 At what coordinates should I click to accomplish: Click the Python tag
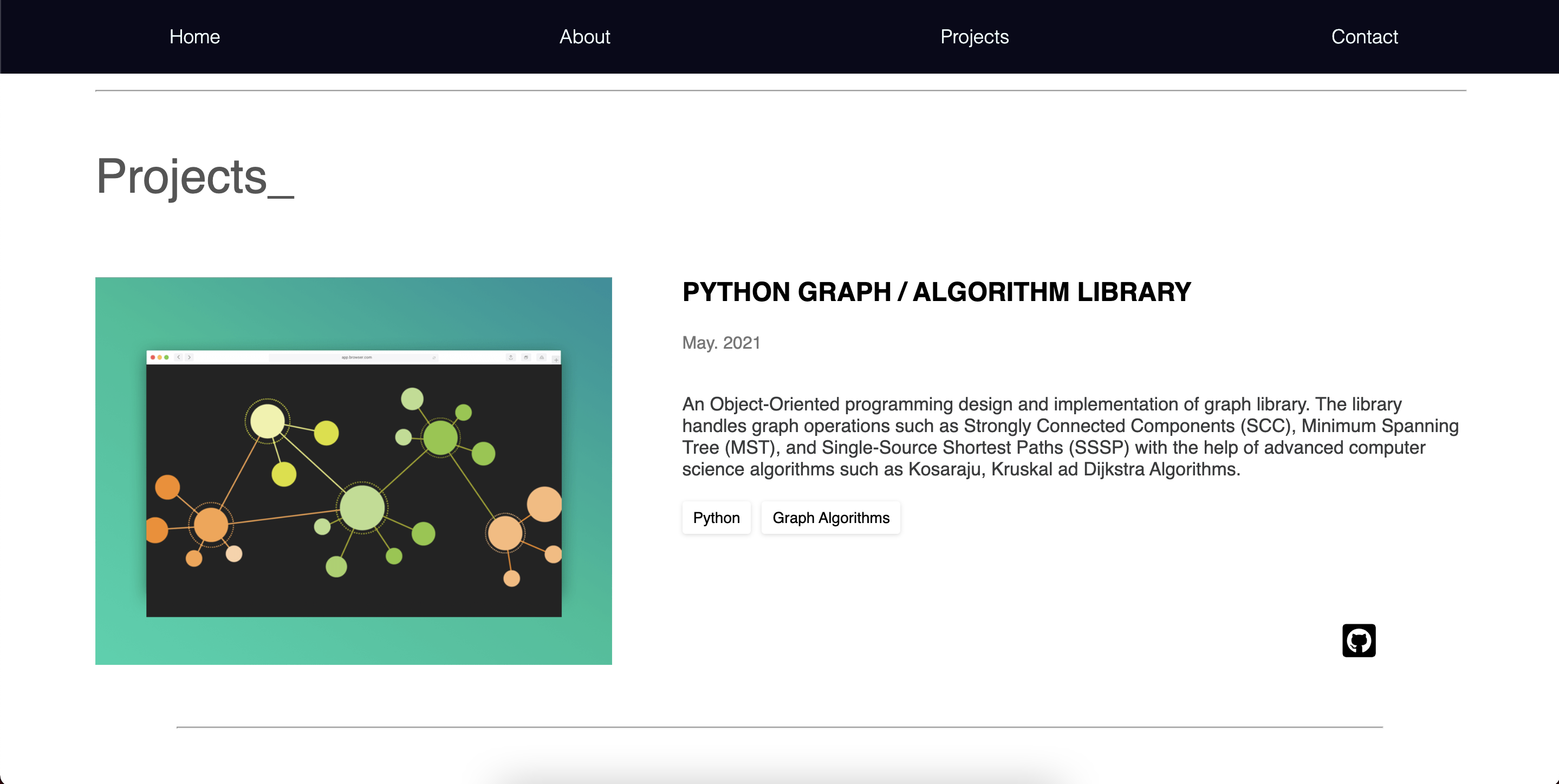(x=716, y=518)
